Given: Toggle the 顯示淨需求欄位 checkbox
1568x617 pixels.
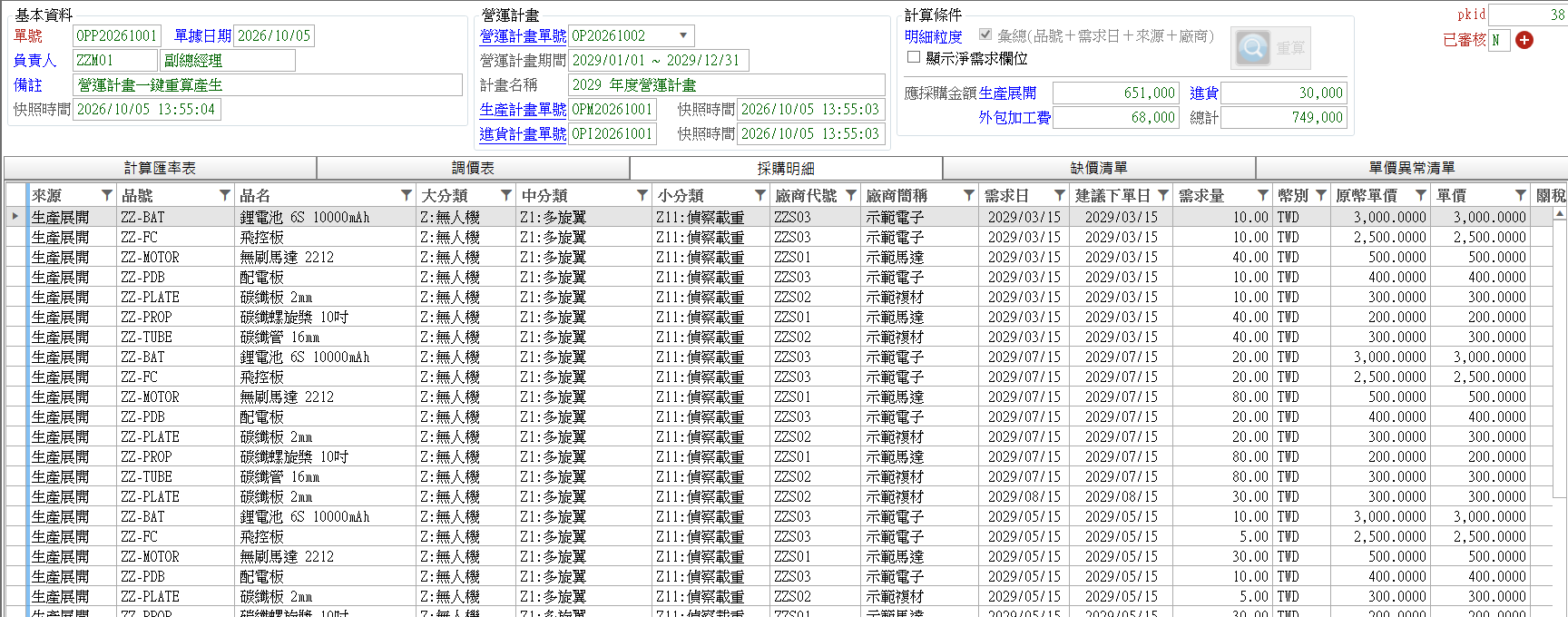Looking at the screenshot, I should (x=914, y=57).
